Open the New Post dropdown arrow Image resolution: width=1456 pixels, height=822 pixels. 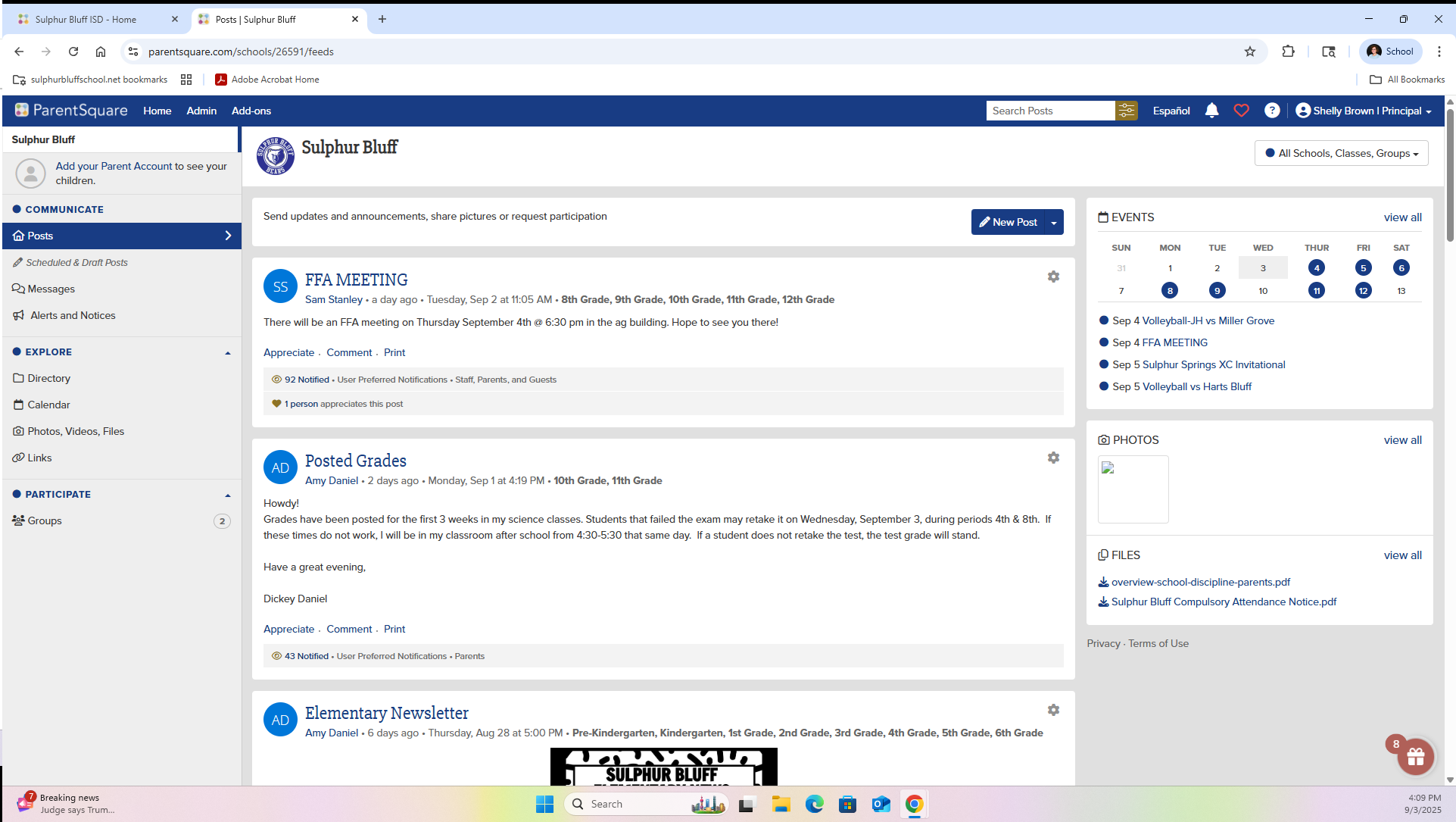(x=1054, y=223)
